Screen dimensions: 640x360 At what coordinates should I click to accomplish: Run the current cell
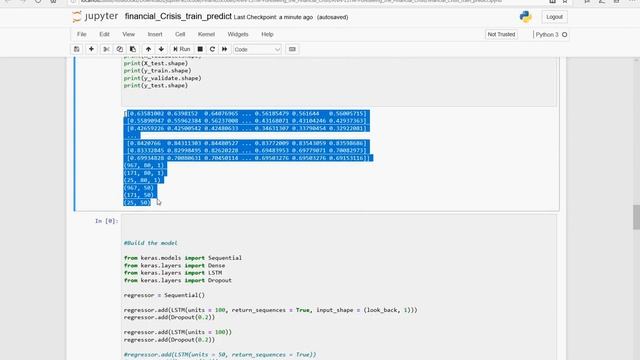[182, 49]
